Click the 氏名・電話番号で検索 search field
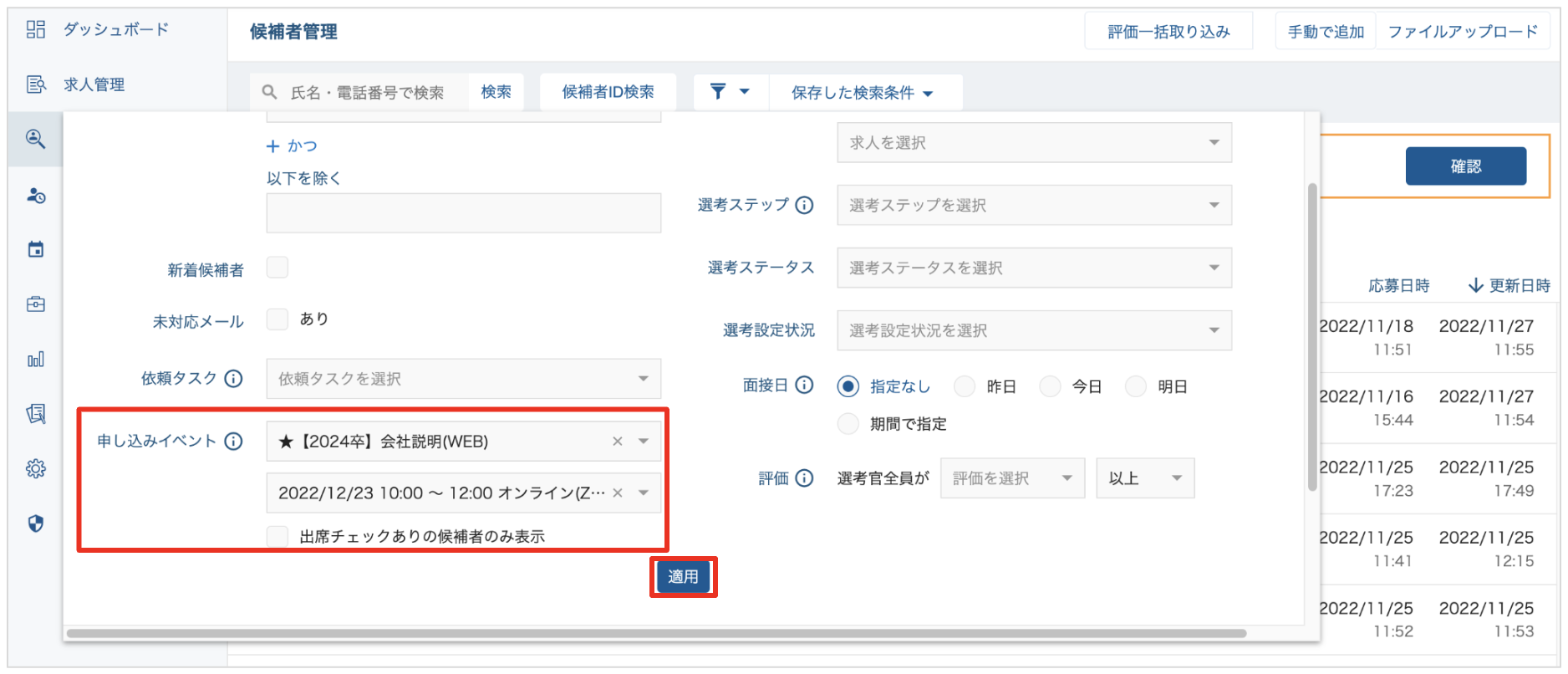This screenshot has width=1568, height=674. (x=367, y=92)
